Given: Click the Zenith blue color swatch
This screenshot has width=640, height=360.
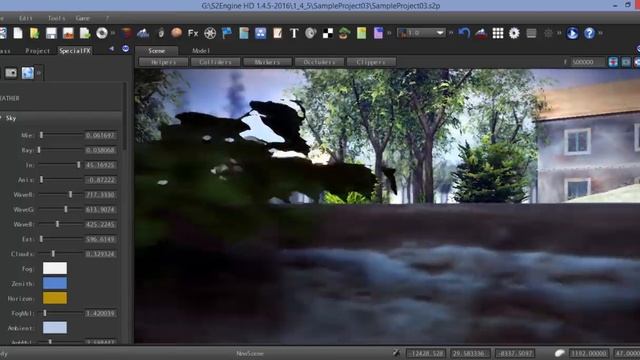Looking at the screenshot, I should [x=55, y=283].
